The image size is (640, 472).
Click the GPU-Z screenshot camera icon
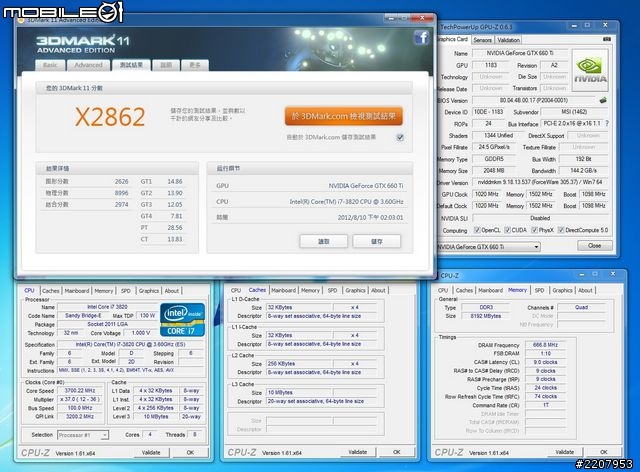[x=607, y=39]
